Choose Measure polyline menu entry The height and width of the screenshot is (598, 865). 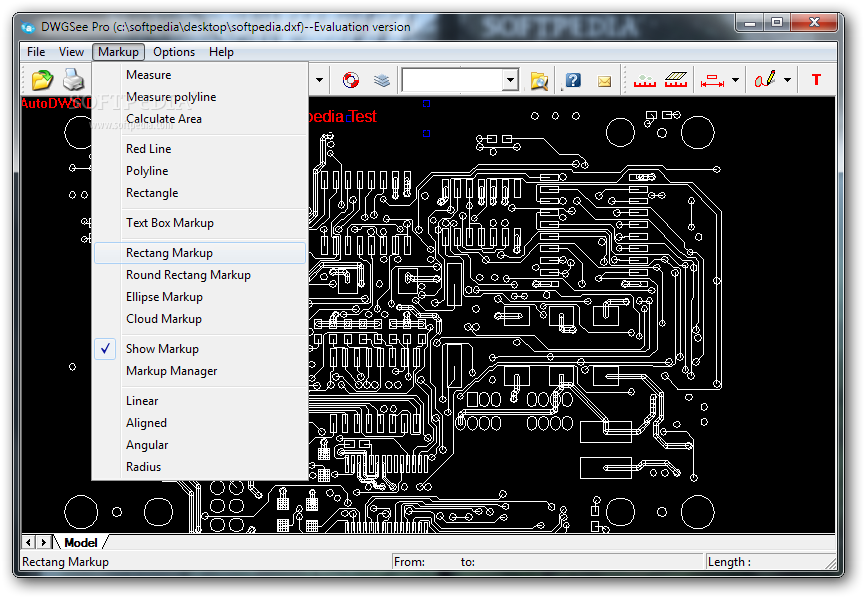[x=200, y=97]
